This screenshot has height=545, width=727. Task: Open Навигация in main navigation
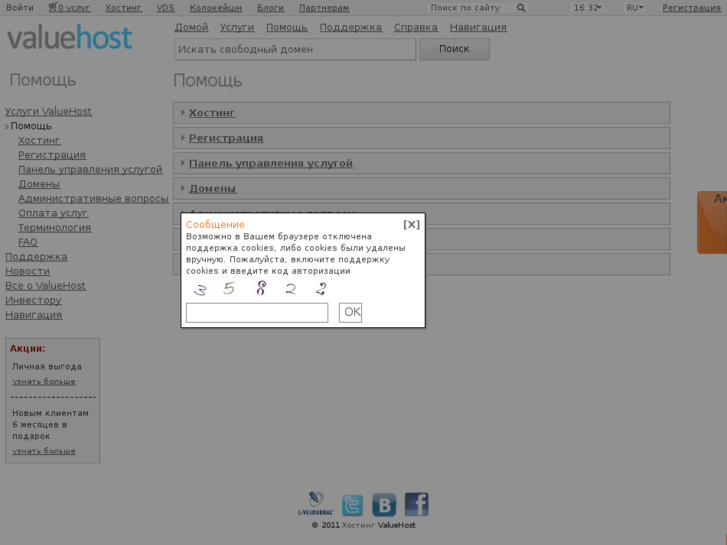[x=478, y=27]
